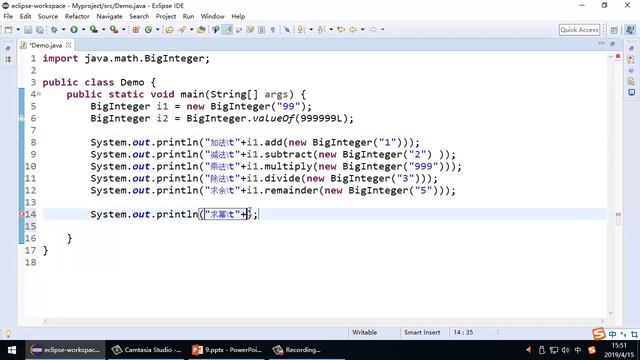Expand the External Tools dropdown arrow
640x360 pixels.
(123, 29)
